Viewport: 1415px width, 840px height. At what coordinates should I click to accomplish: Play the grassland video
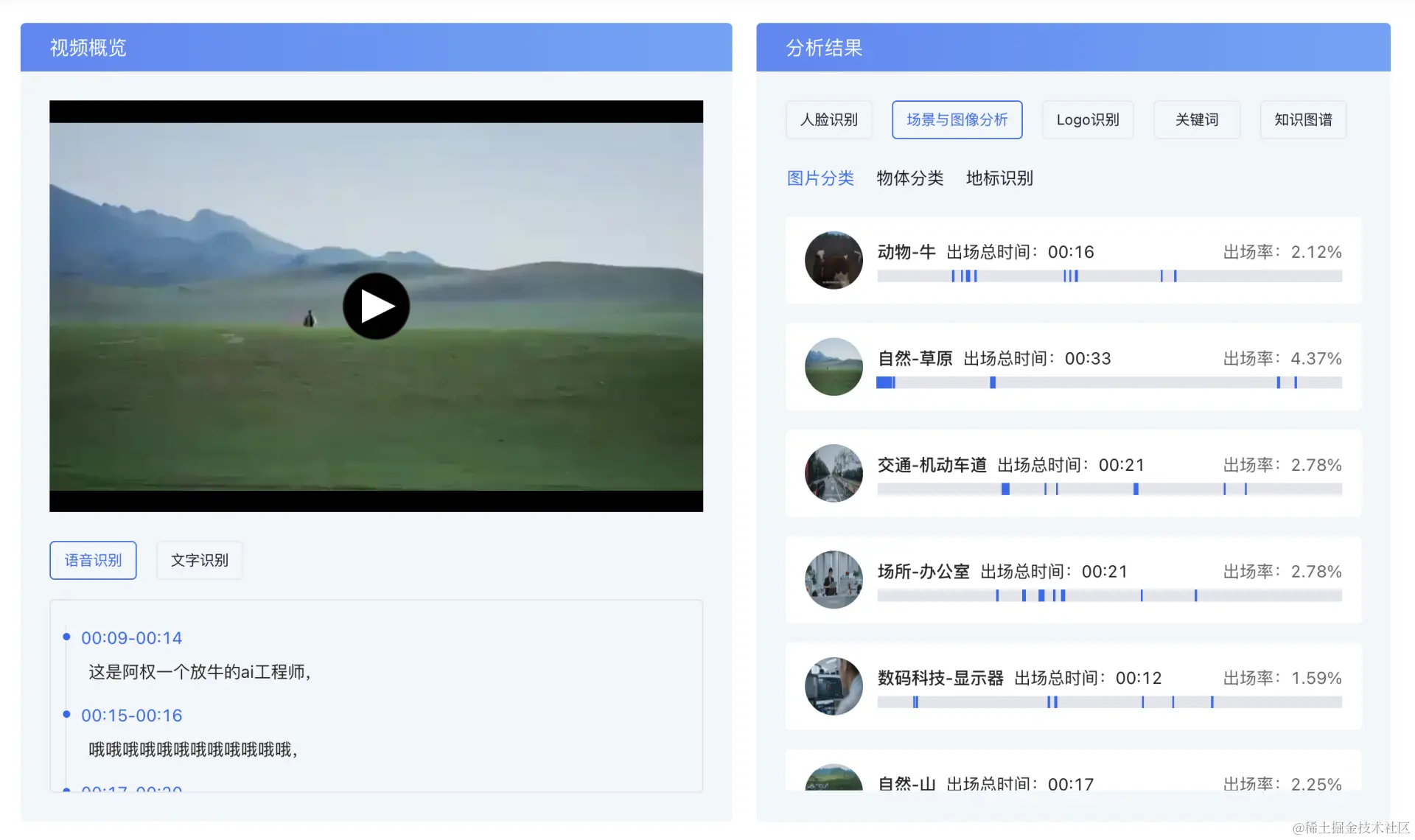(376, 306)
